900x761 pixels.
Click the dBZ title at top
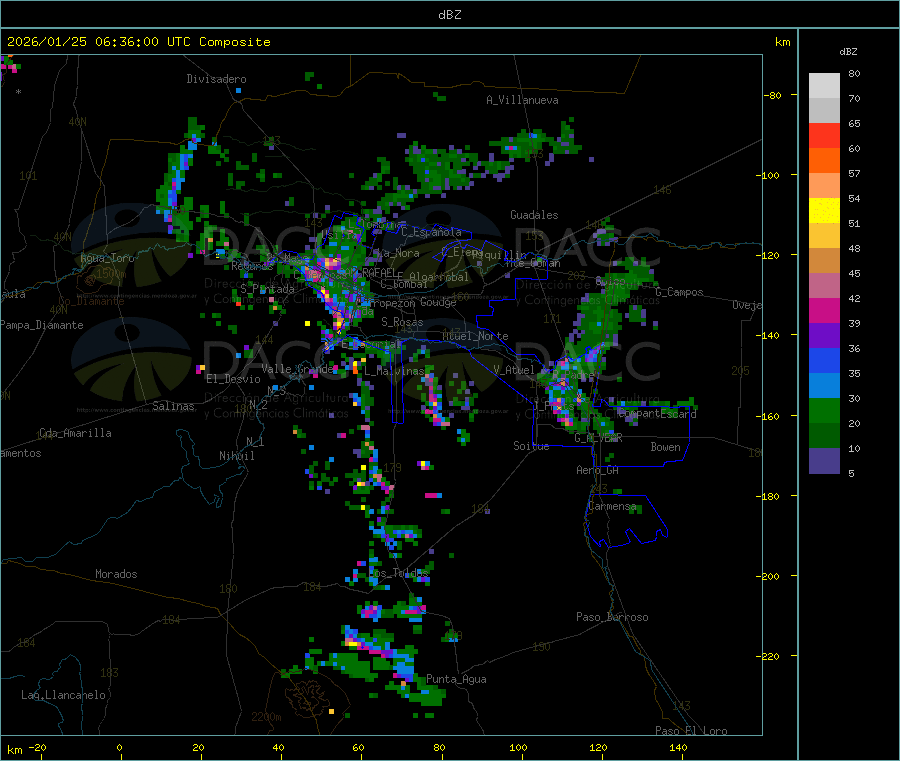(449, 15)
